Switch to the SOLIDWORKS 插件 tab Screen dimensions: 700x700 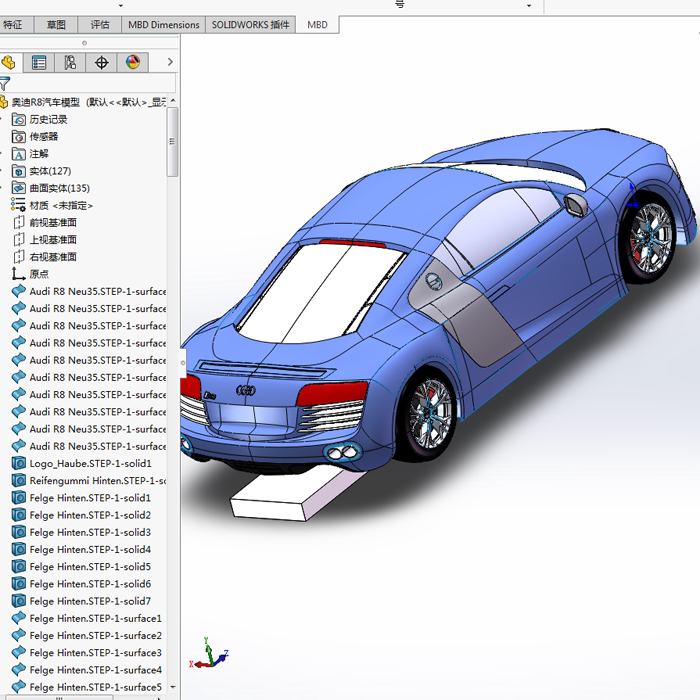pyautogui.click(x=250, y=25)
